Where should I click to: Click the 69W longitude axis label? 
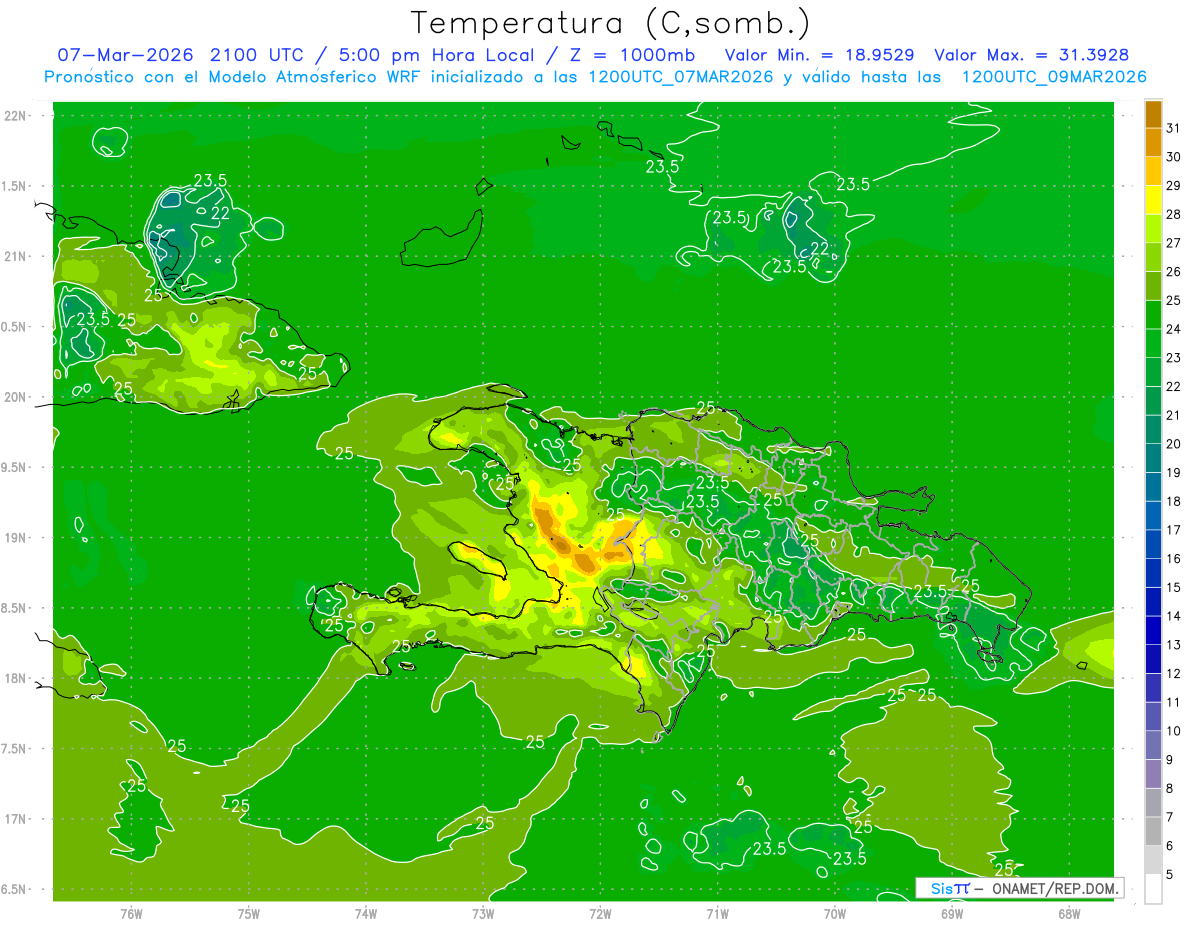coord(952,914)
